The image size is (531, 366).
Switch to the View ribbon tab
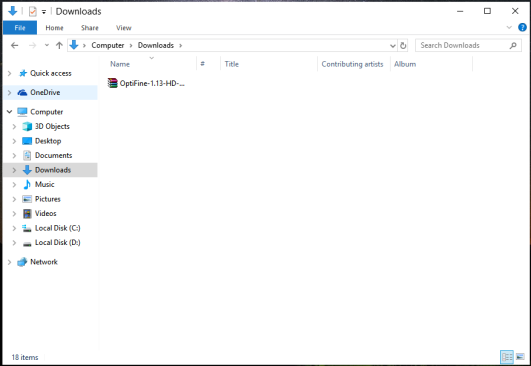point(124,28)
